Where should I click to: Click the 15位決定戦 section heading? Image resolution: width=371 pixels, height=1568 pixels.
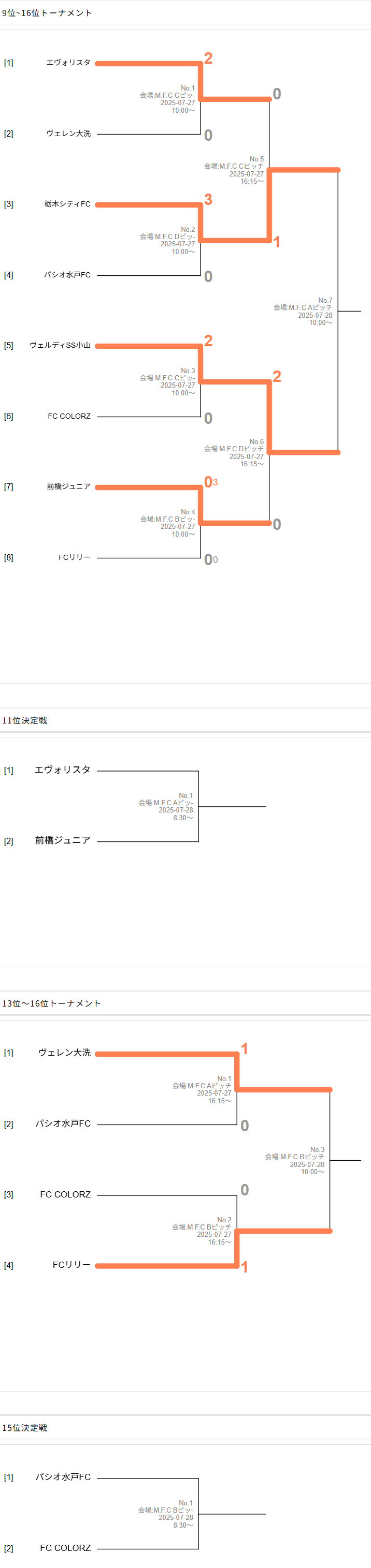[x=24, y=1427]
